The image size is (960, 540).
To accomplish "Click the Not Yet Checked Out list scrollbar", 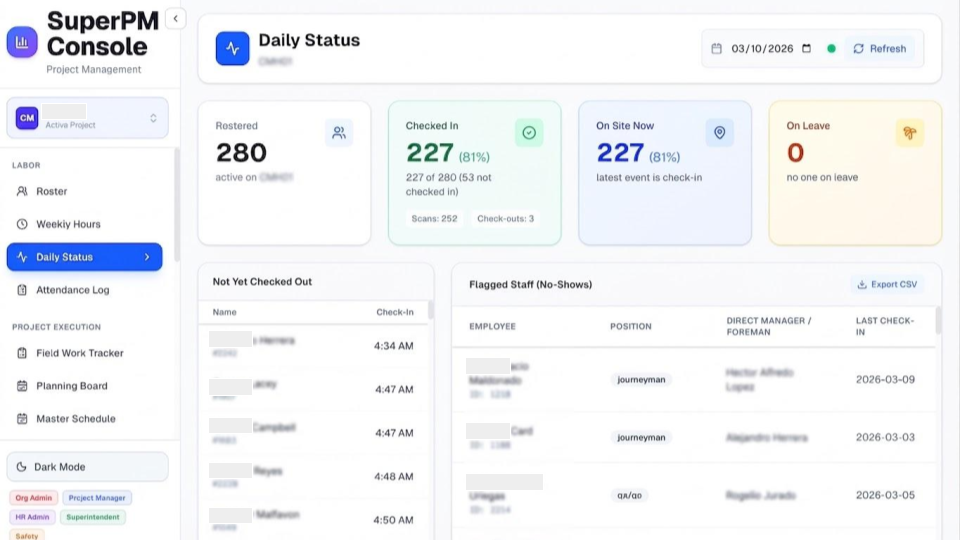I will (430, 310).
